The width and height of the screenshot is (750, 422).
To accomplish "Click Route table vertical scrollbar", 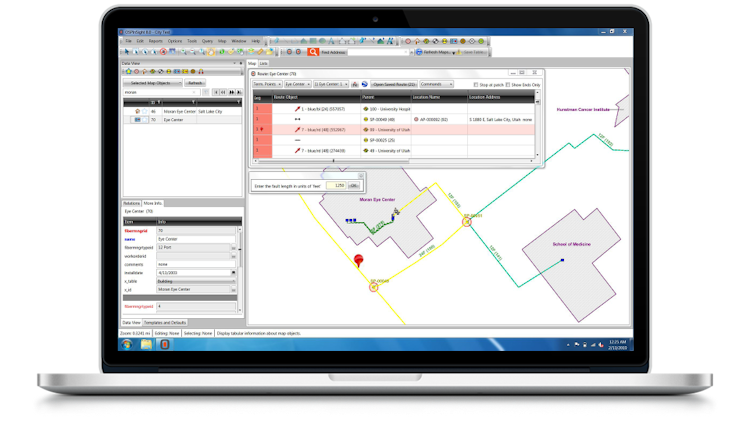I will [537, 123].
